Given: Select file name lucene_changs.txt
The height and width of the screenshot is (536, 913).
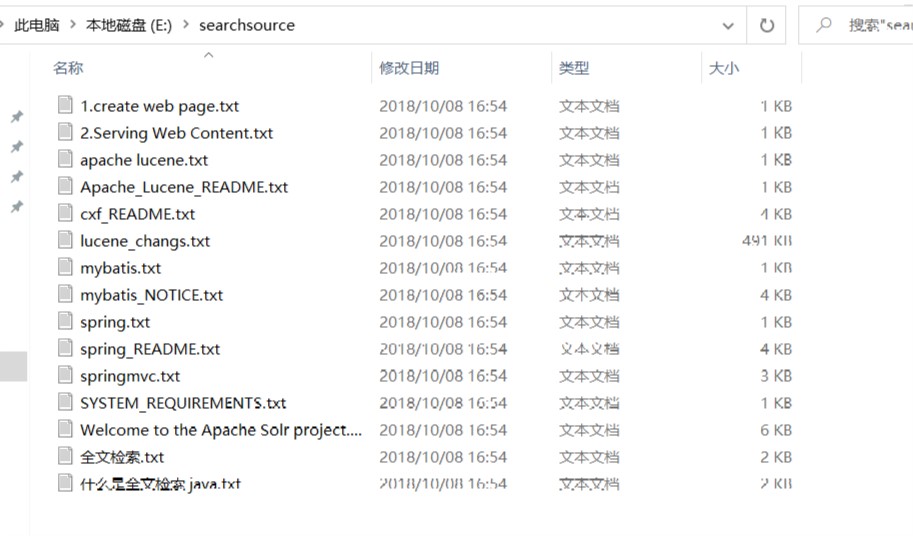Looking at the screenshot, I should pos(145,241).
